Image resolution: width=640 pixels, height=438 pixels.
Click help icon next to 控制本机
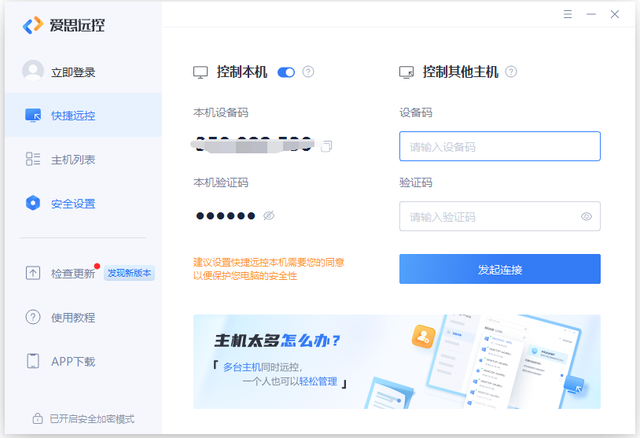(x=308, y=72)
